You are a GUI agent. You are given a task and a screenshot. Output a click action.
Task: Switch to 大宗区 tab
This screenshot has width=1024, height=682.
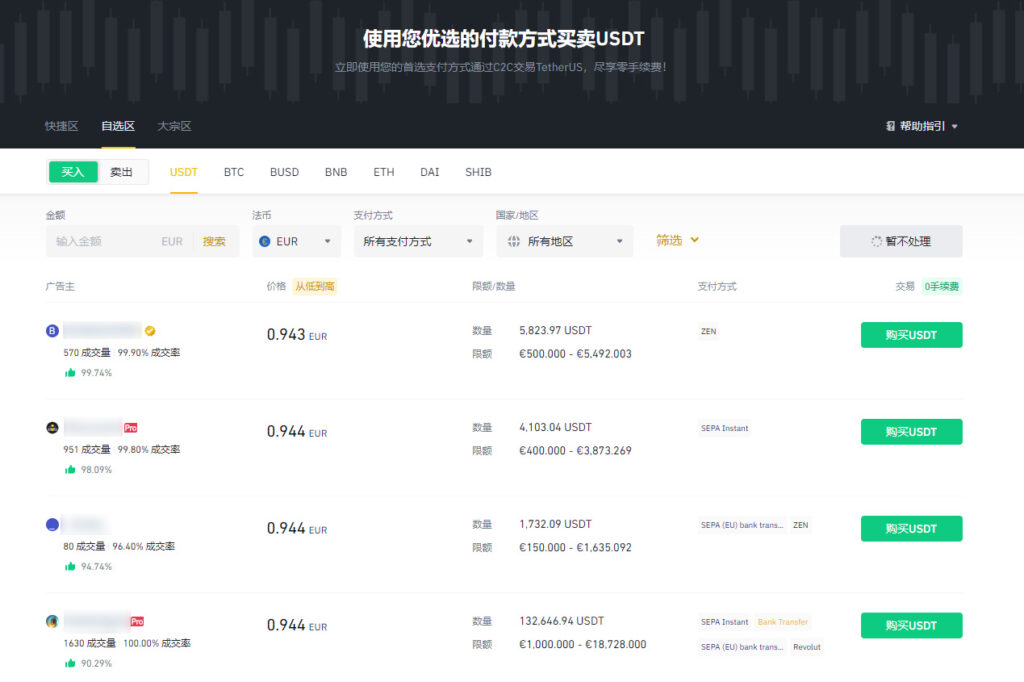point(174,126)
